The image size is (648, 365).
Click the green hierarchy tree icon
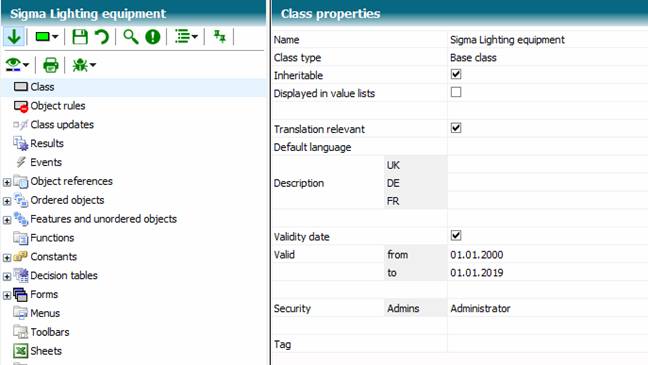(219, 37)
